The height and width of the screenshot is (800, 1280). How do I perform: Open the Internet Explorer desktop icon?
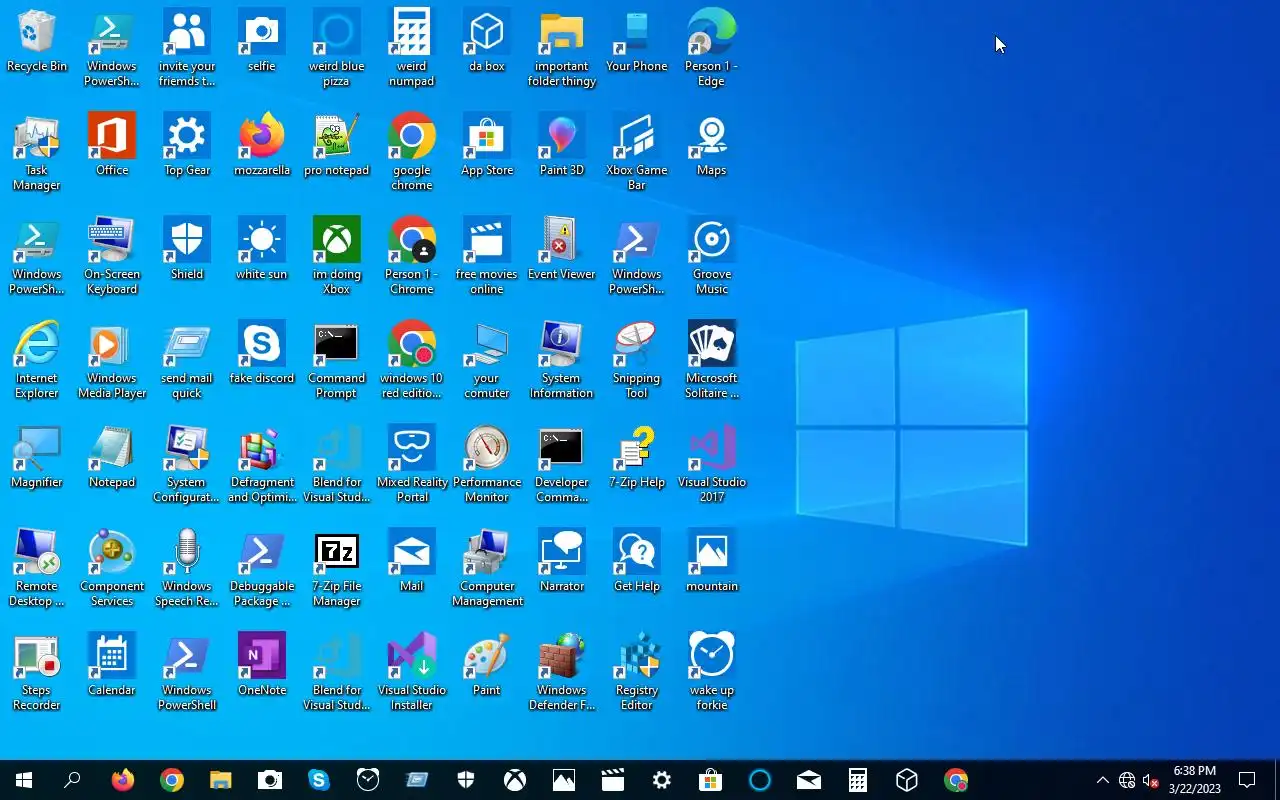(37, 360)
